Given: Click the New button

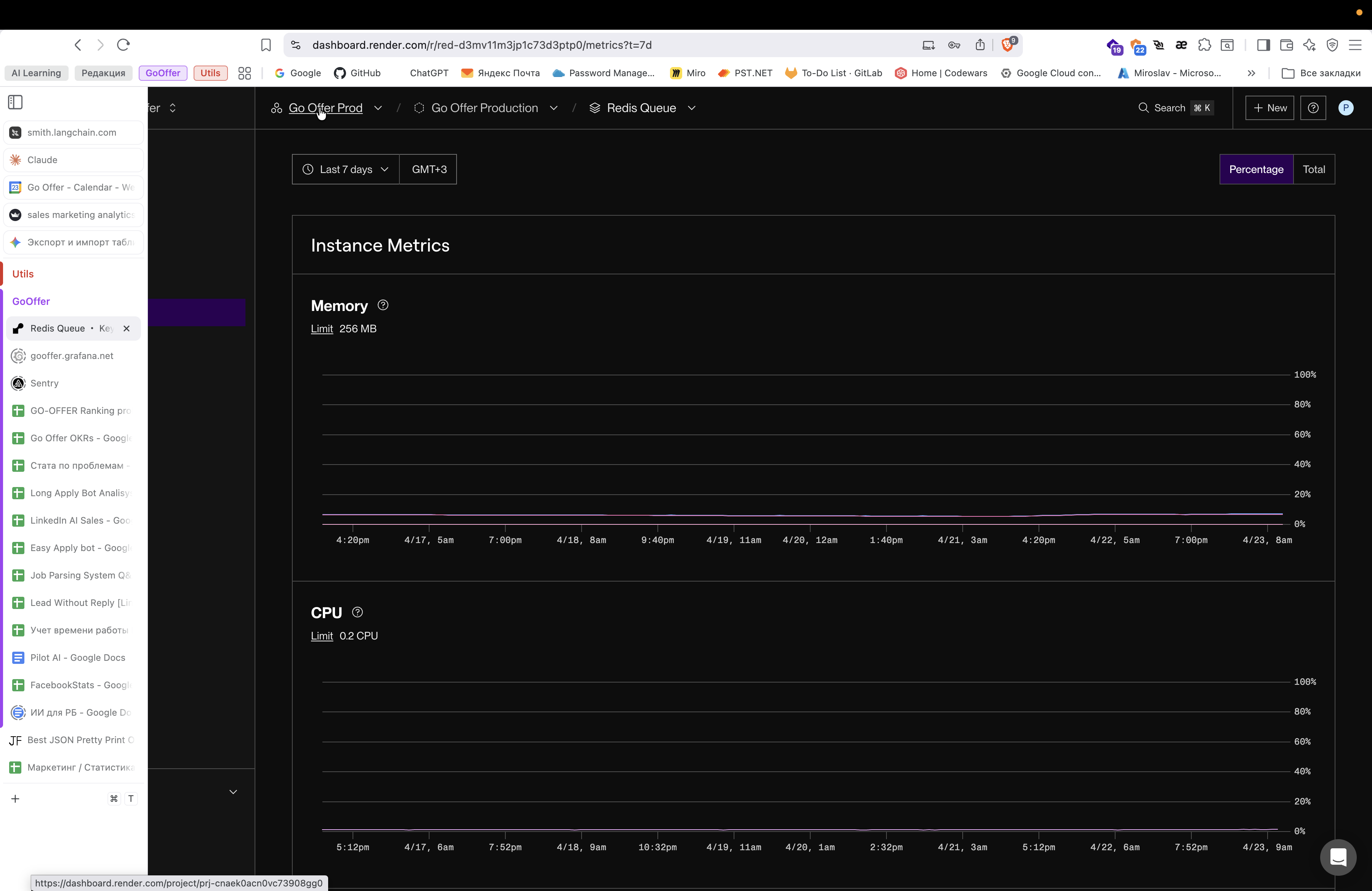Looking at the screenshot, I should pos(1269,108).
